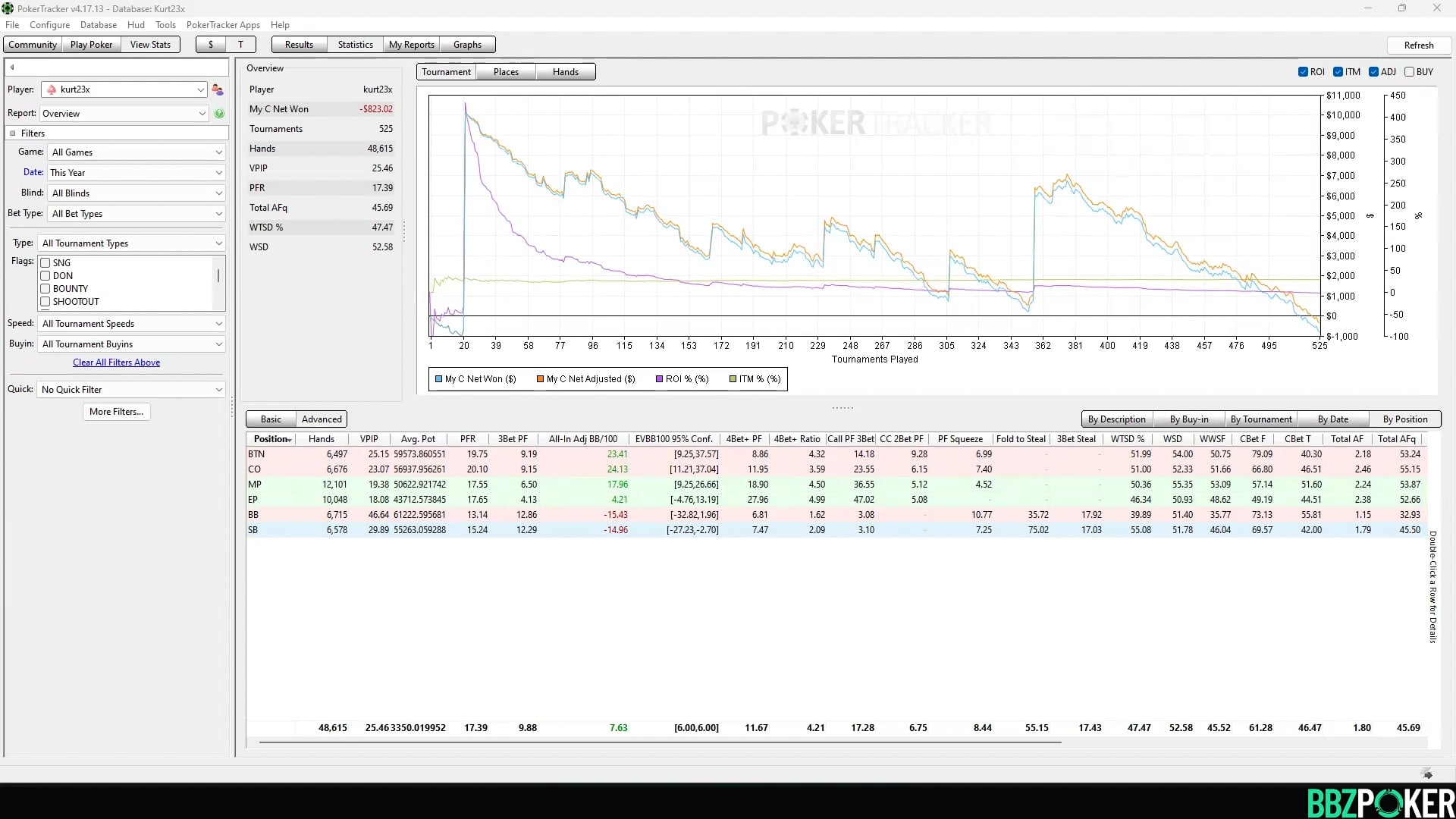This screenshot has height=819, width=1456.
Task: Switch to cash games with $ button
Action: pyautogui.click(x=211, y=45)
